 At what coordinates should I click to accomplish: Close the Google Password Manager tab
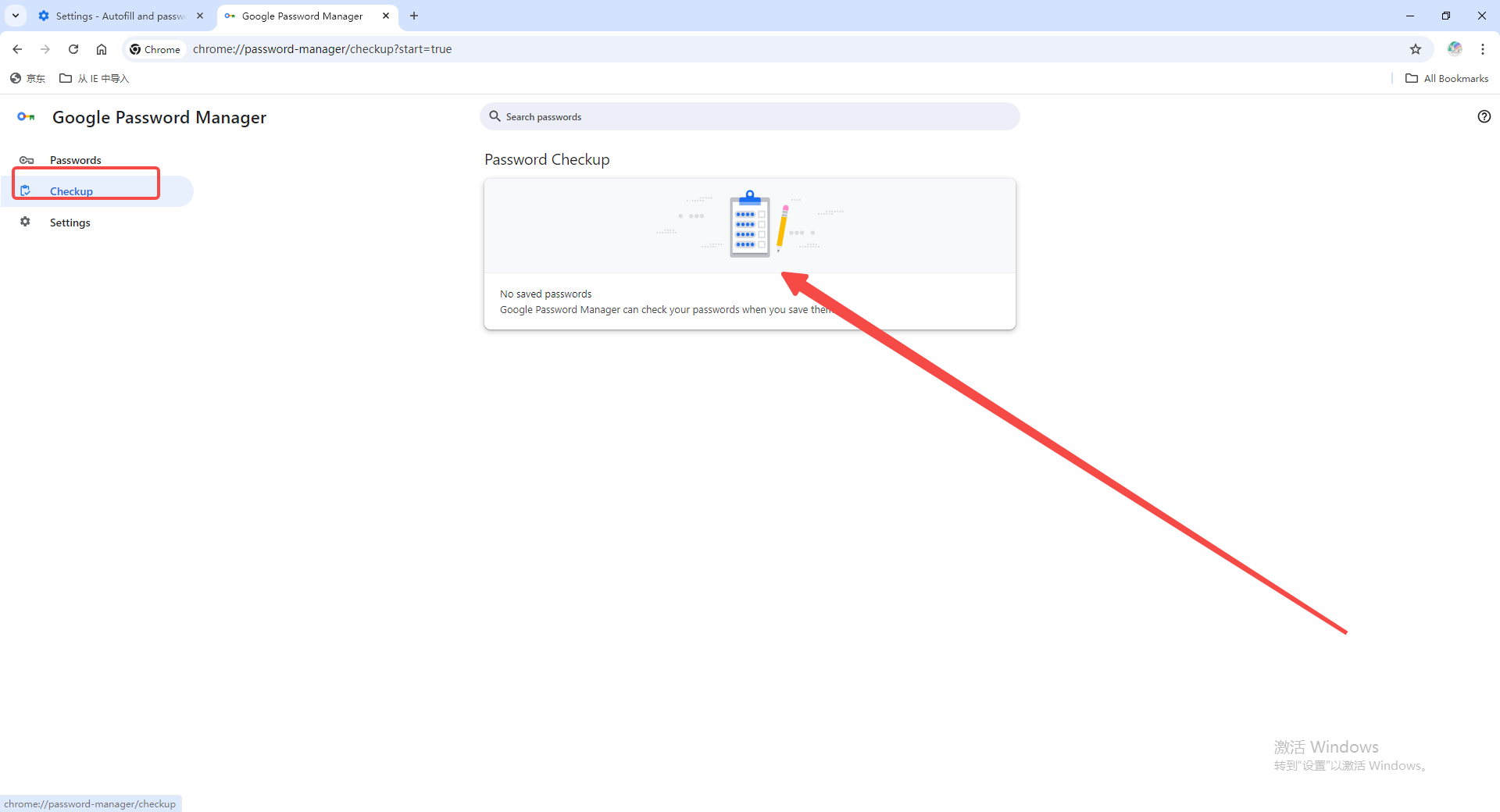(386, 16)
